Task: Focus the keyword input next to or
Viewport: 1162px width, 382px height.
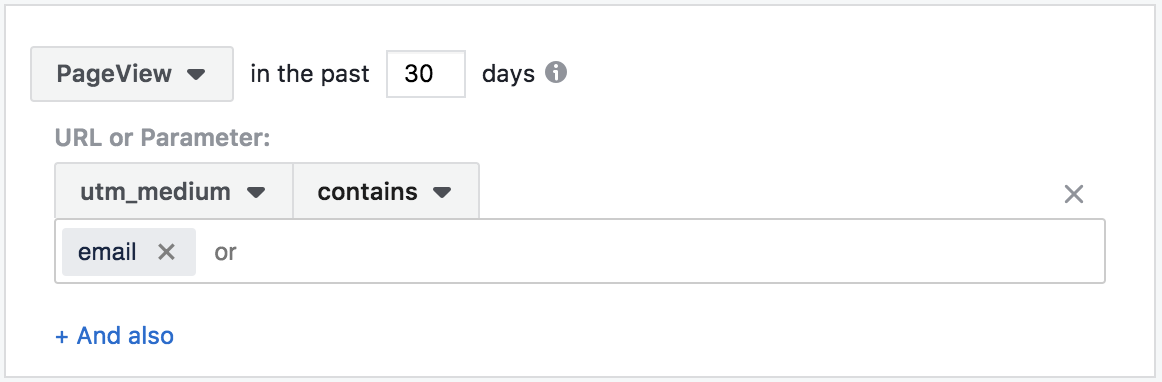Action: click(x=652, y=252)
